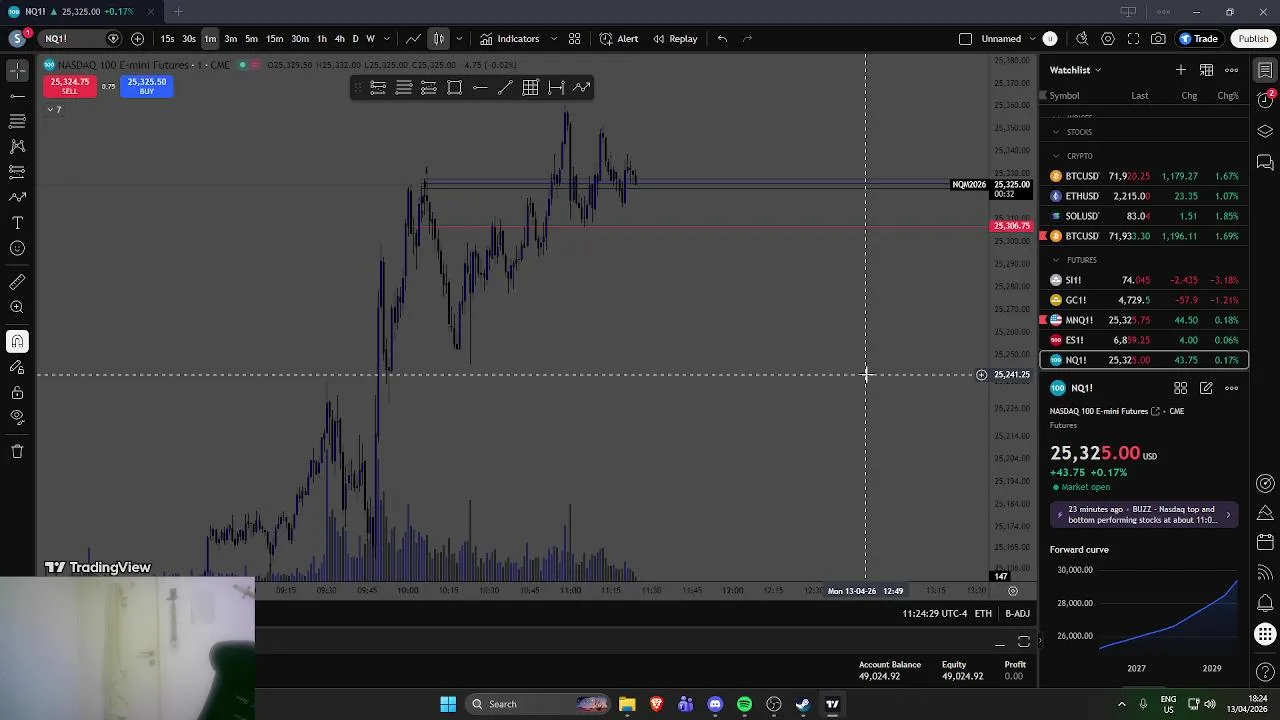Click the Windows Start button

click(448, 704)
